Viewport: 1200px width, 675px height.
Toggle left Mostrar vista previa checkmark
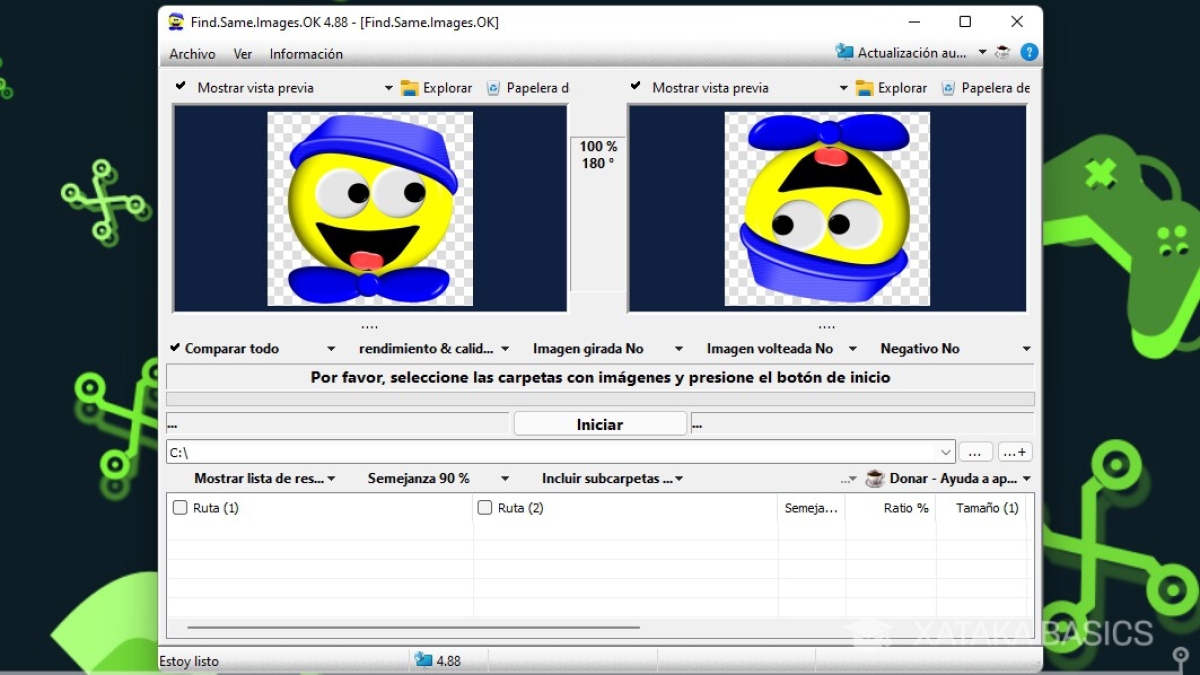click(181, 87)
